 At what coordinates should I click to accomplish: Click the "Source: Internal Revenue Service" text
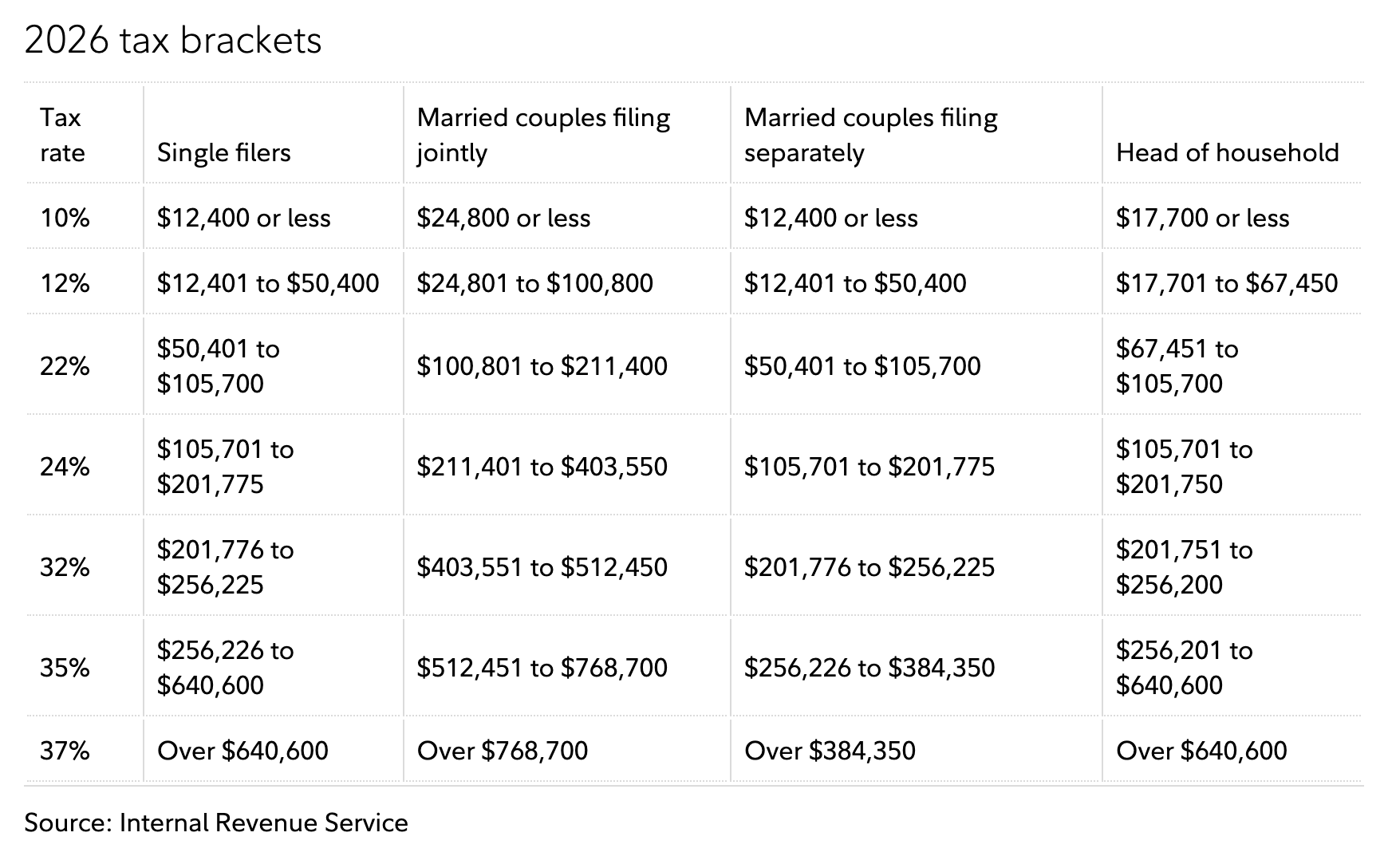pyautogui.click(x=216, y=823)
